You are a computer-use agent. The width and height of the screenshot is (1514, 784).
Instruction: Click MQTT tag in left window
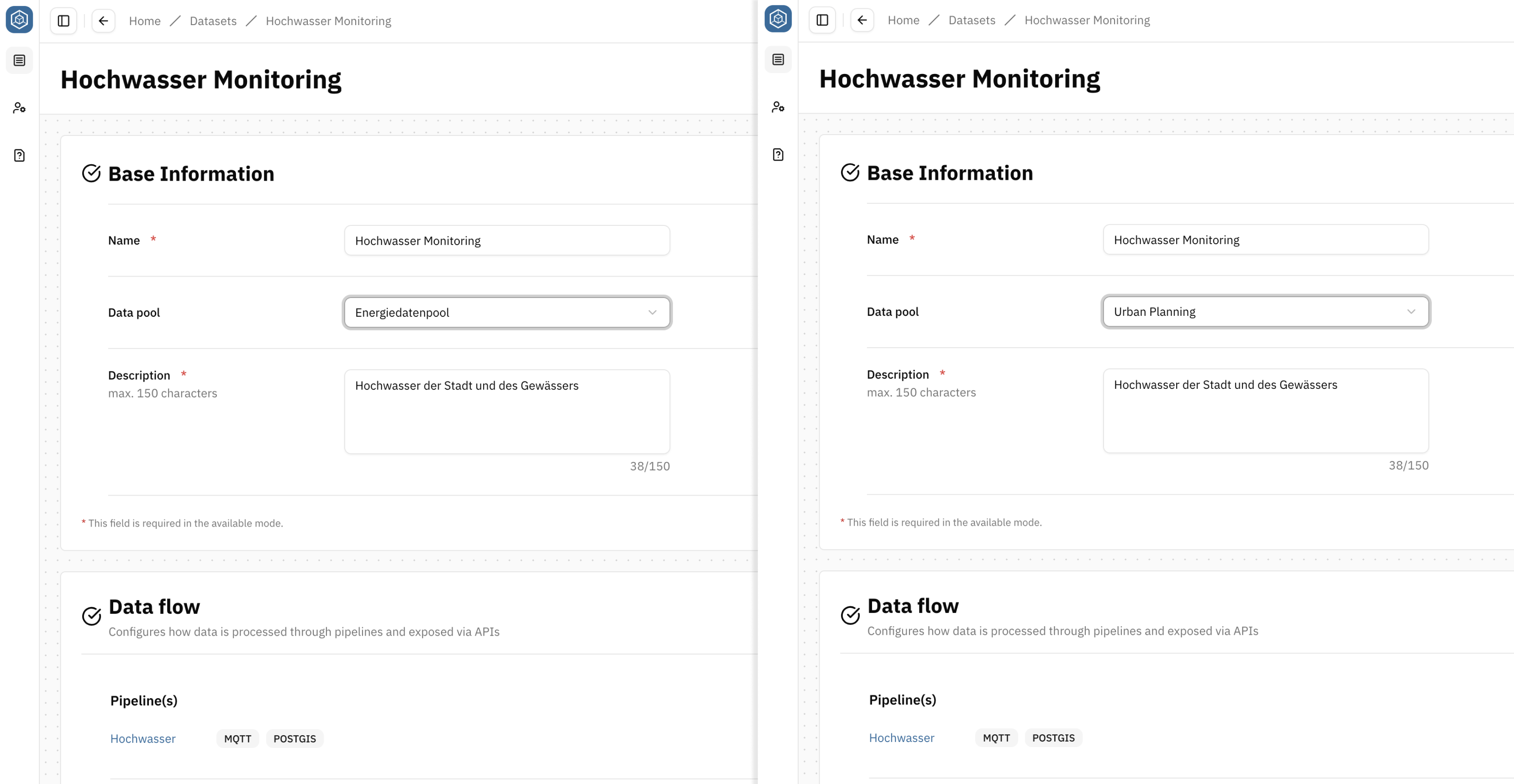pos(237,739)
